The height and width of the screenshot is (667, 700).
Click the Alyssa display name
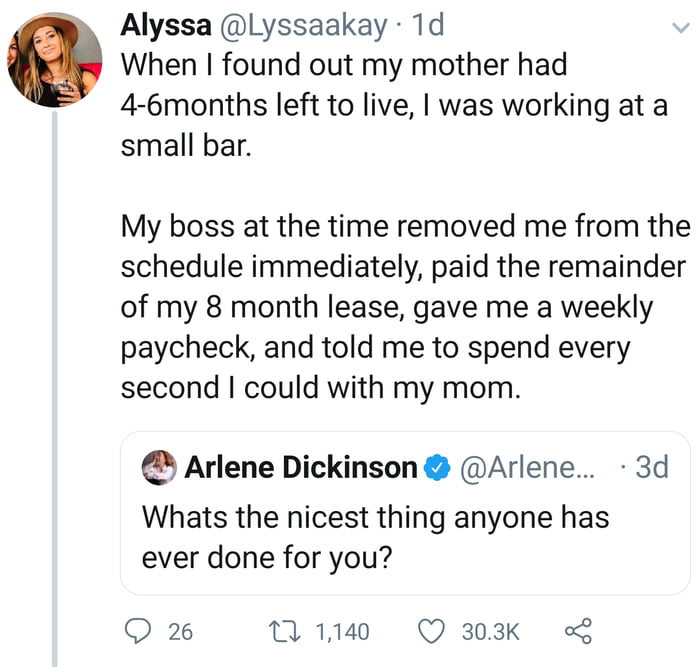click(165, 26)
